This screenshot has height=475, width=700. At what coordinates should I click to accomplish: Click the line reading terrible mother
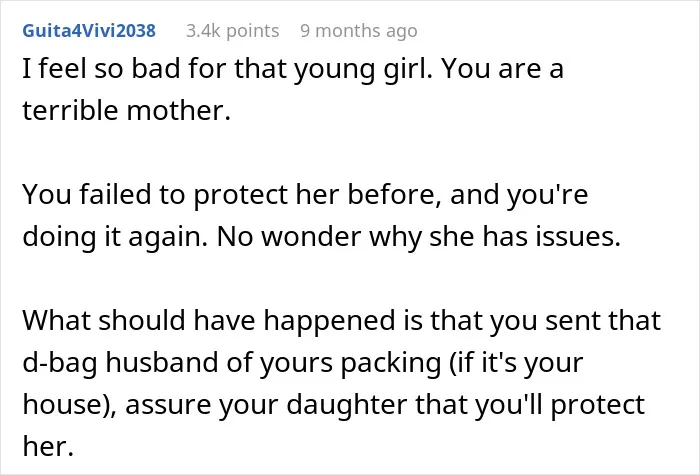point(126,110)
